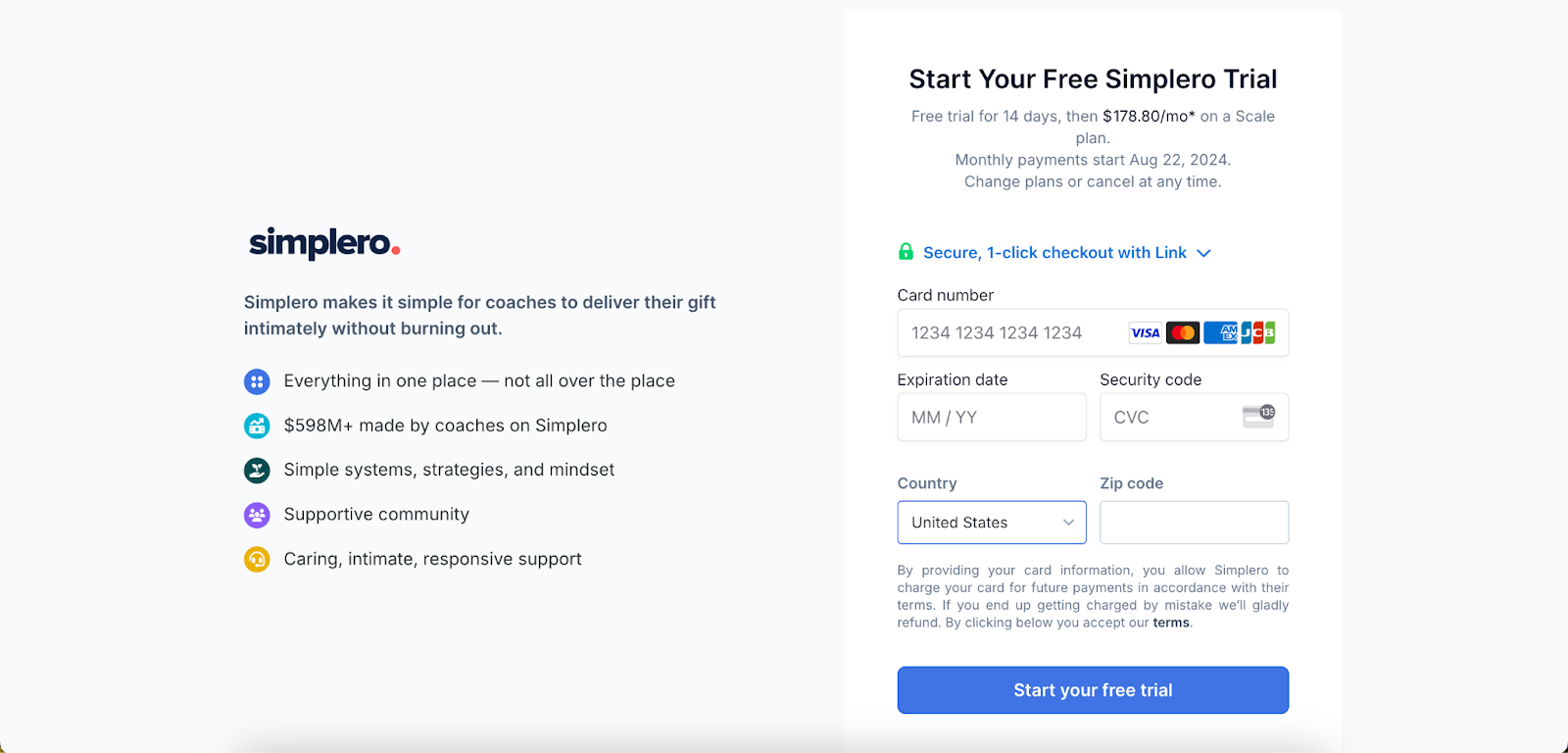
Task: Click the Visa card brand icon
Action: tap(1144, 332)
